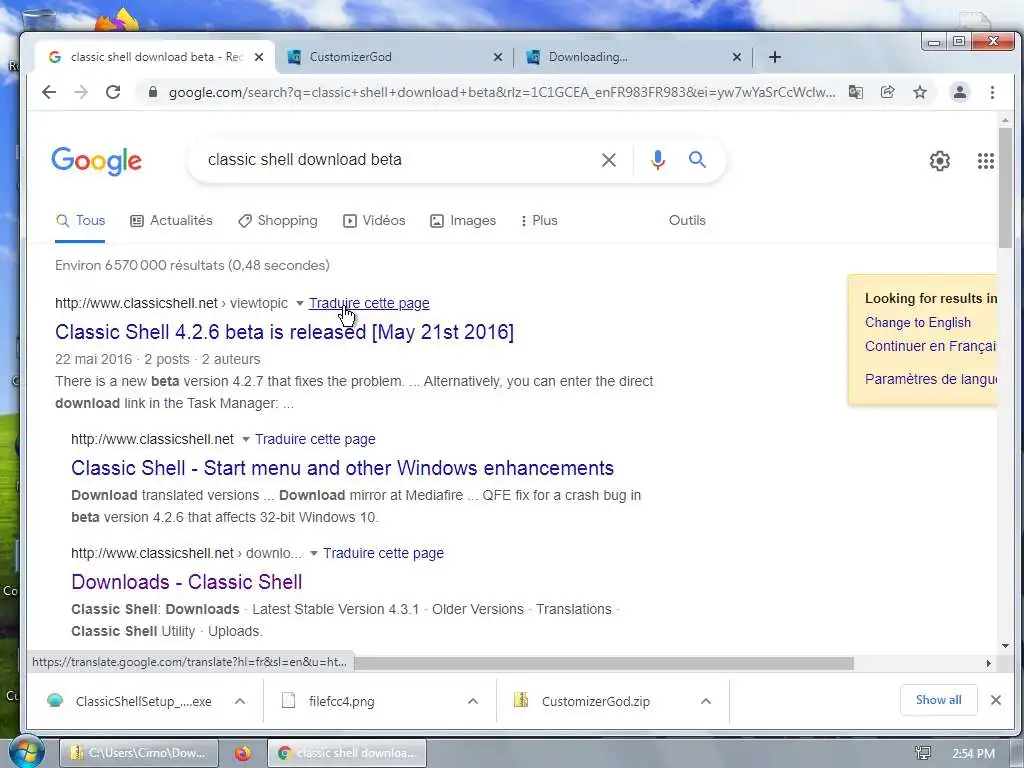The height and width of the screenshot is (768, 1024).
Task: Open options chevron for CustomizerGod.zip download
Action: [705, 701]
